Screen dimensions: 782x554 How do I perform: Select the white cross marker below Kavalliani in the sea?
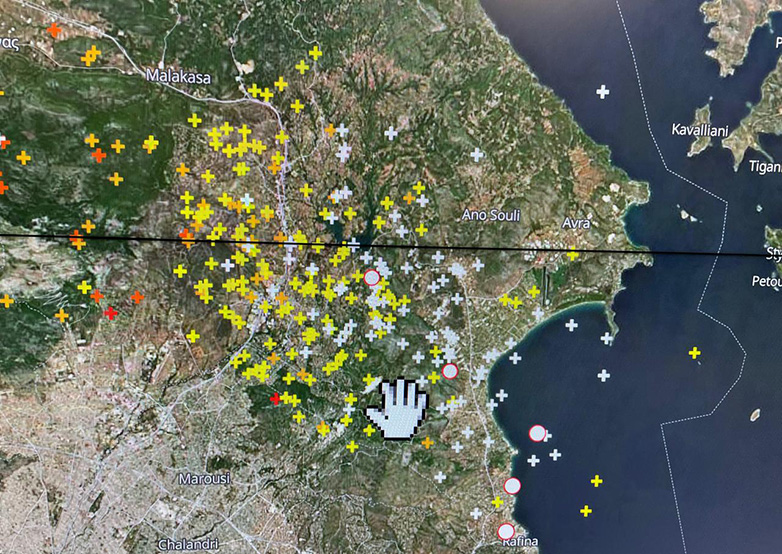tap(602, 92)
